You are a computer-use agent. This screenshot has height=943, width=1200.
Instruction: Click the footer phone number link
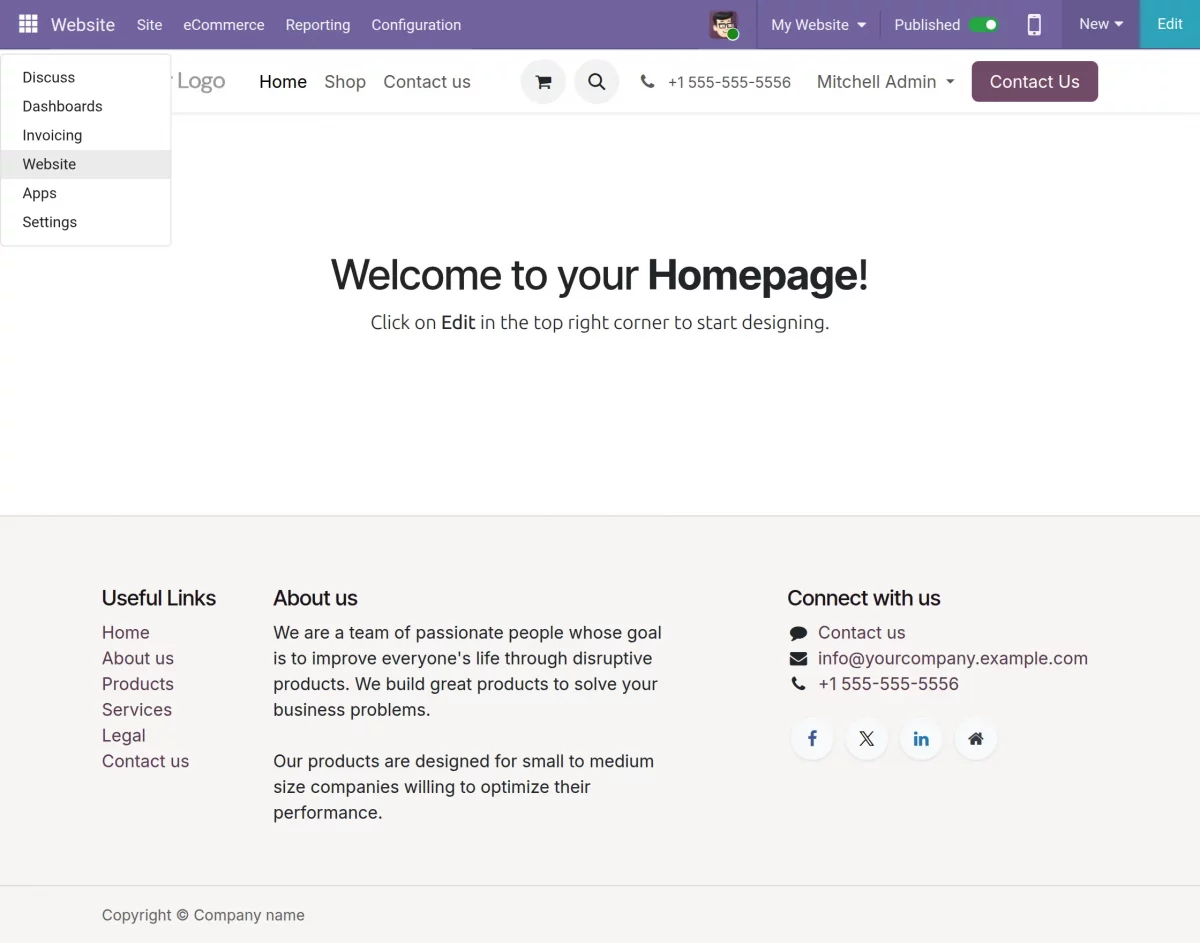pos(888,684)
